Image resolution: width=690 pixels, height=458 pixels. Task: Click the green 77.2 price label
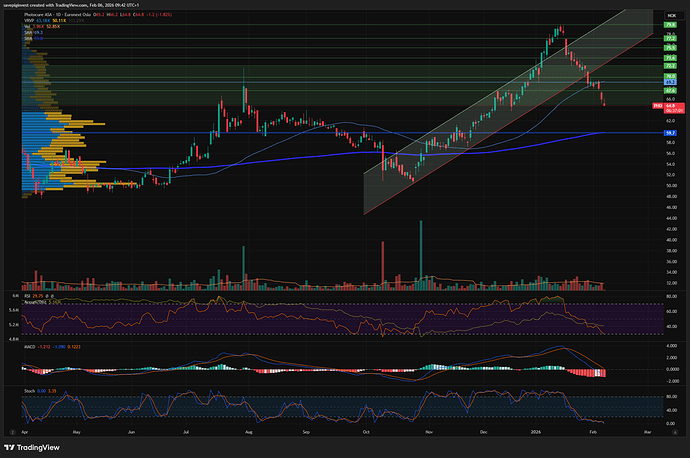[x=670, y=38]
